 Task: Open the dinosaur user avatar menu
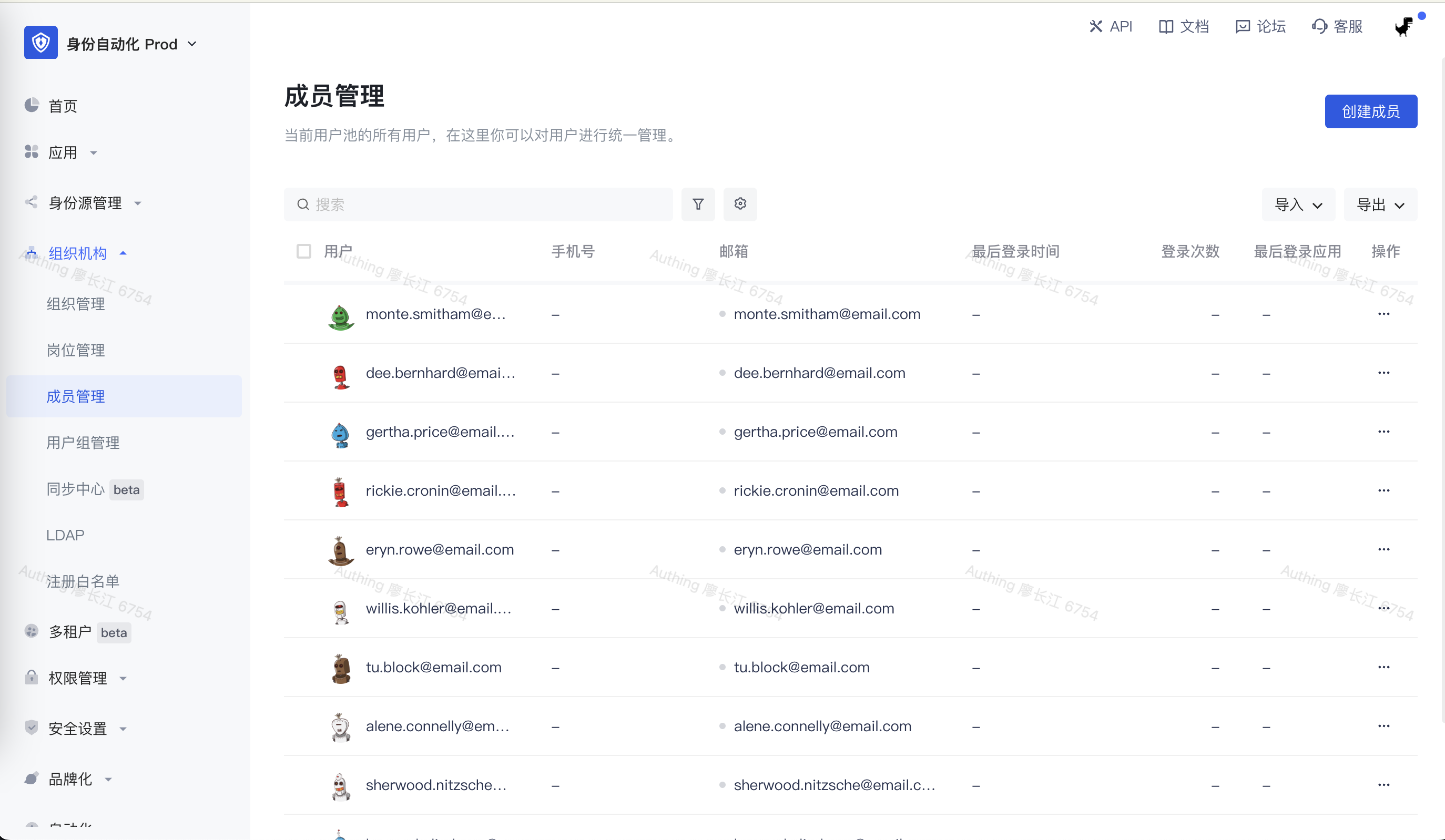pos(1403,26)
